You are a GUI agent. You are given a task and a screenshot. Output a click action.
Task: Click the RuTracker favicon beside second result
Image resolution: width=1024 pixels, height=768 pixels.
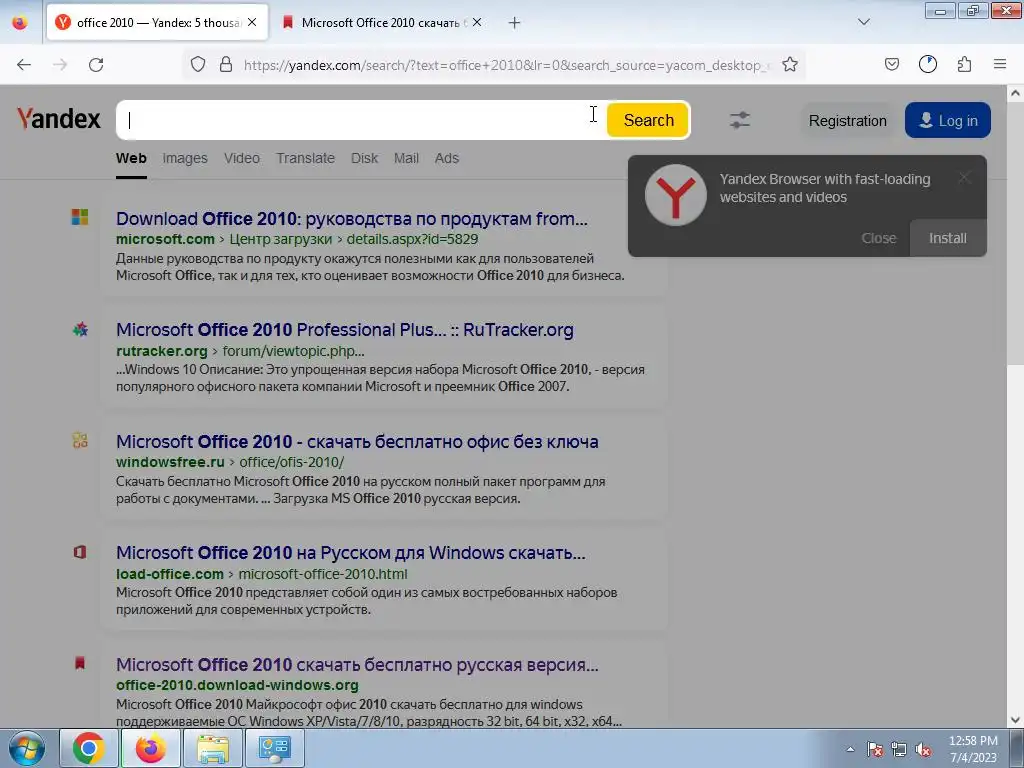[80, 329]
